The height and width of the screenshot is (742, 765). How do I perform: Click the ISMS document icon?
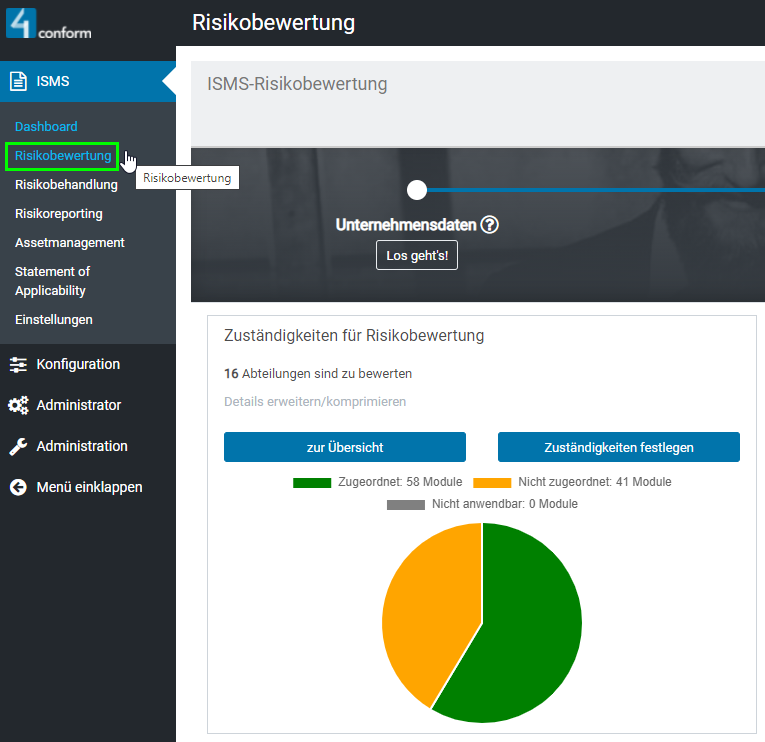tap(18, 81)
